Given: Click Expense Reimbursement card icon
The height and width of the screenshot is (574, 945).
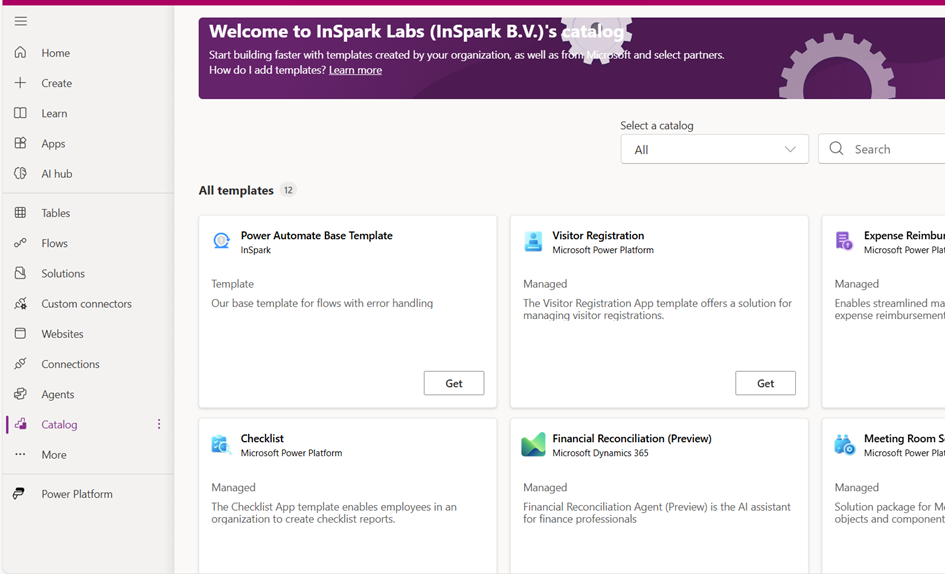Looking at the screenshot, I should [844, 241].
